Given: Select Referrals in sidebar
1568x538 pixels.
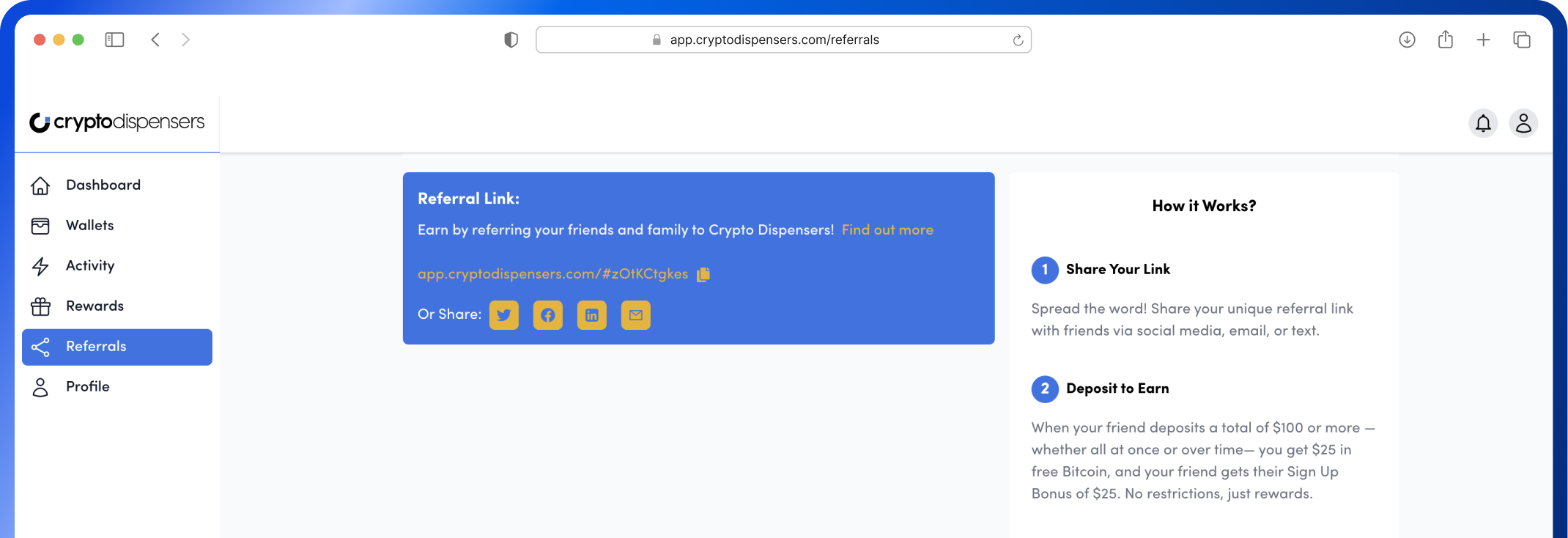Looking at the screenshot, I should pyautogui.click(x=117, y=347).
